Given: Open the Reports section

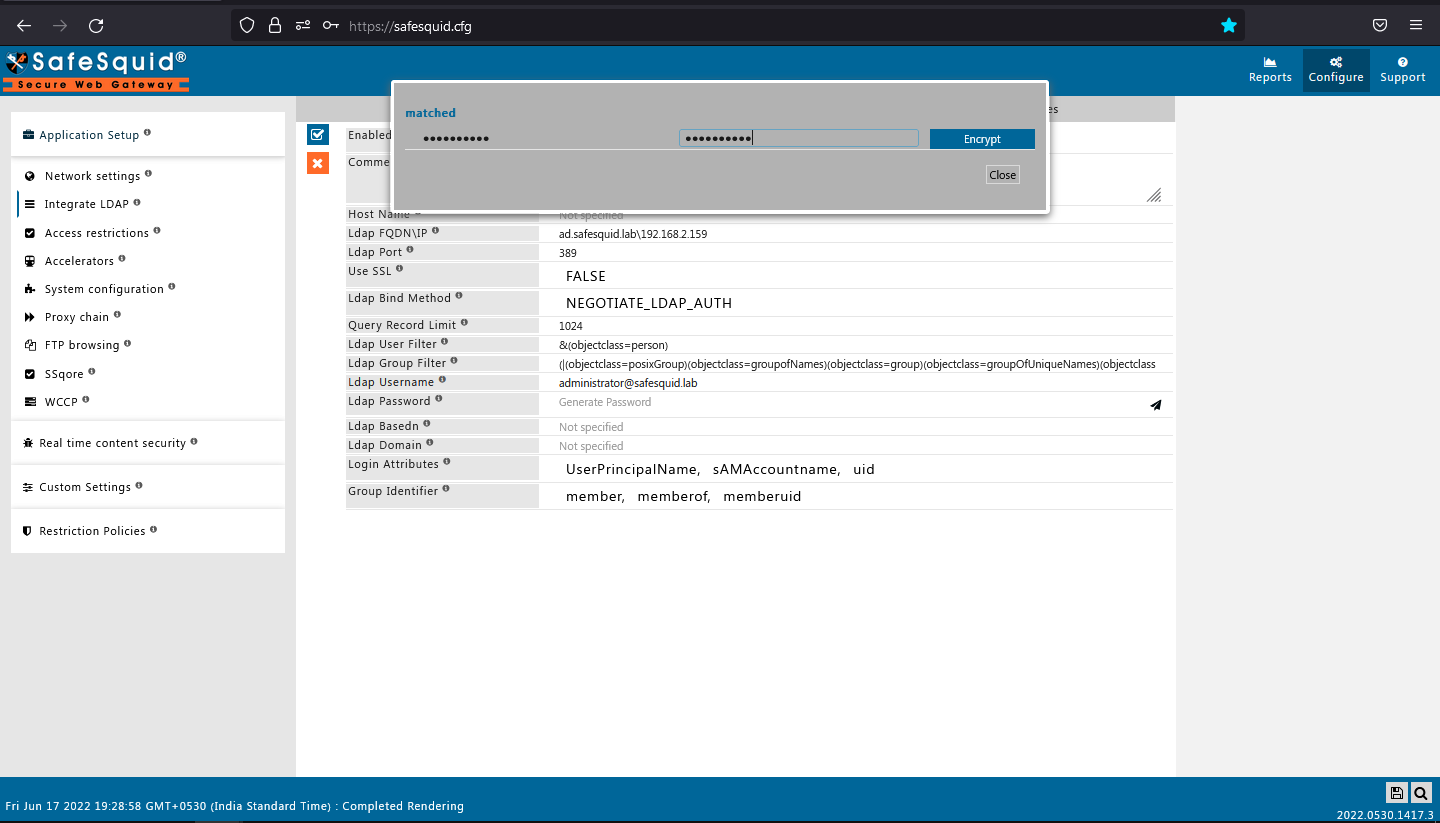Looking at the screenshot, I should pyautogui.click(x=1270, y=70).
